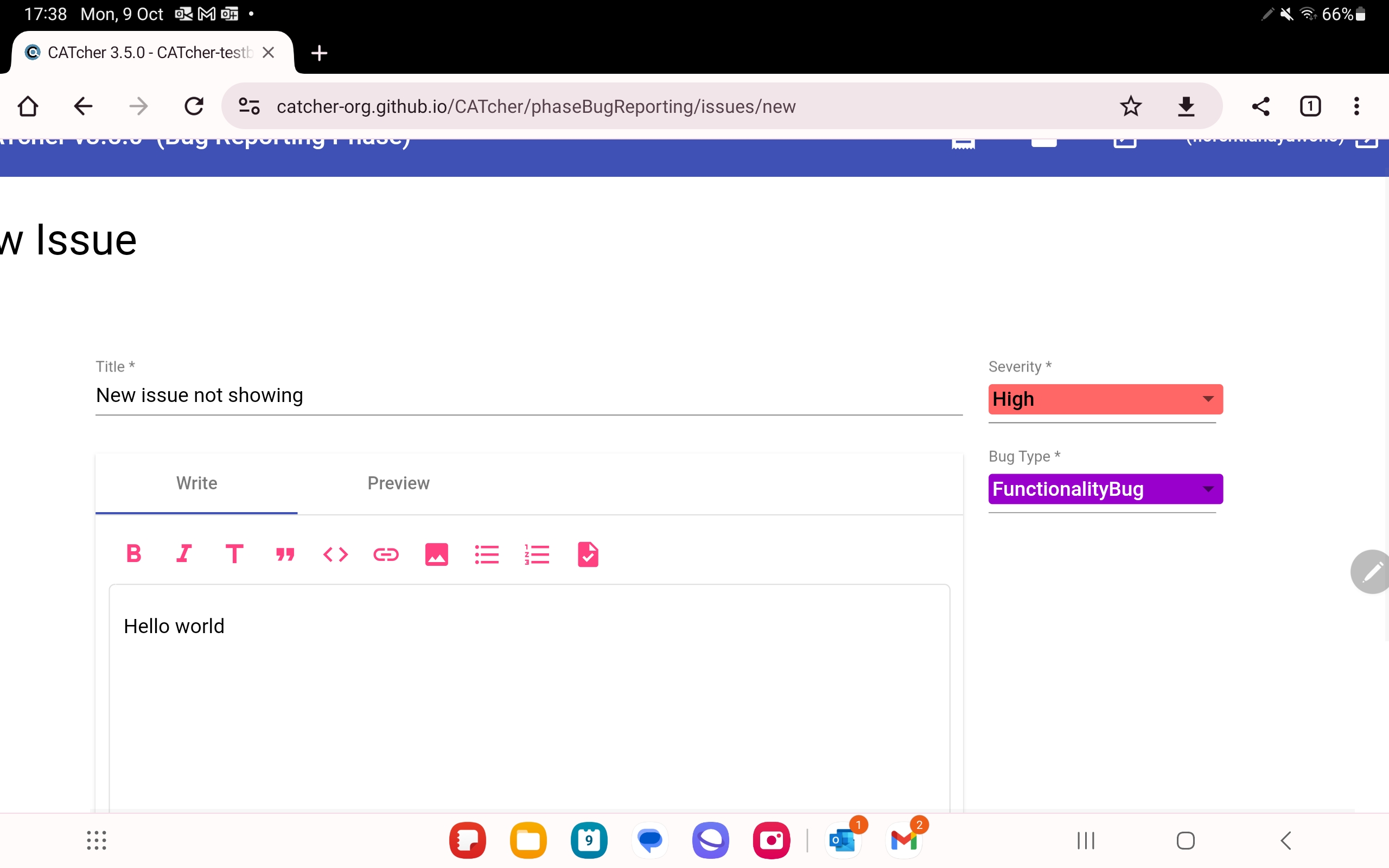
Task: Upload an image with the picture icon
Action: click(436, 554)
